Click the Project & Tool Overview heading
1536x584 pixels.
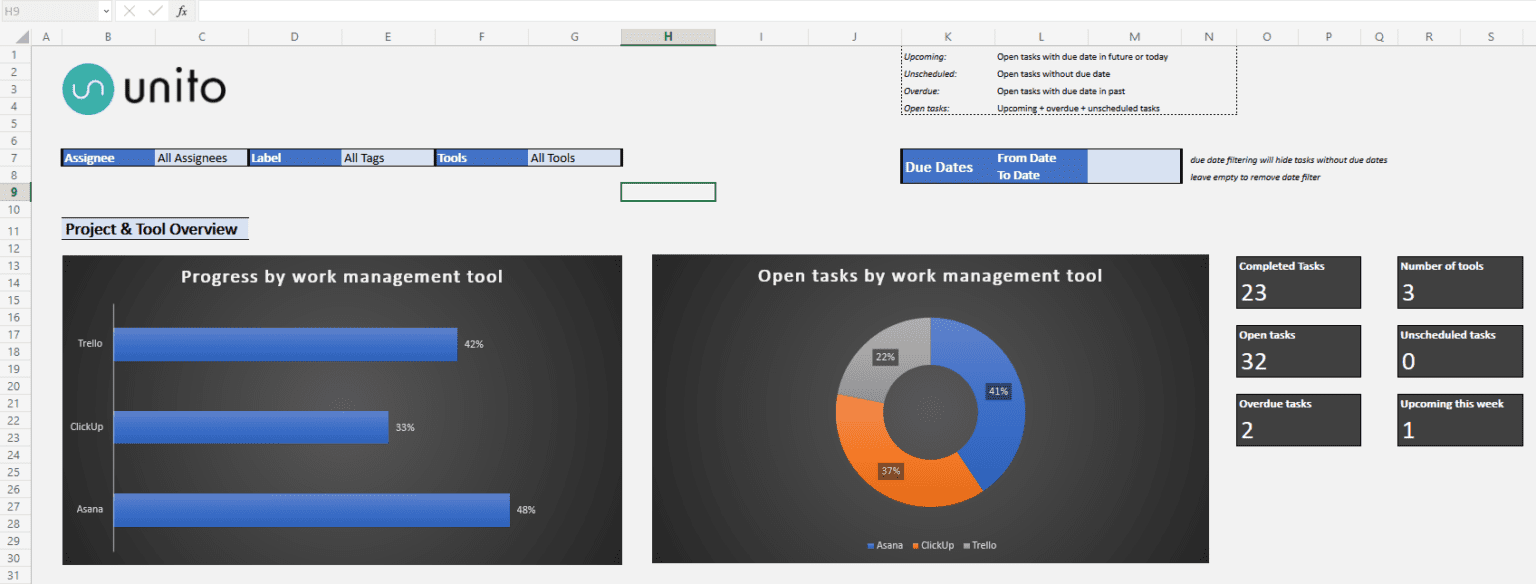coord(154,228)
